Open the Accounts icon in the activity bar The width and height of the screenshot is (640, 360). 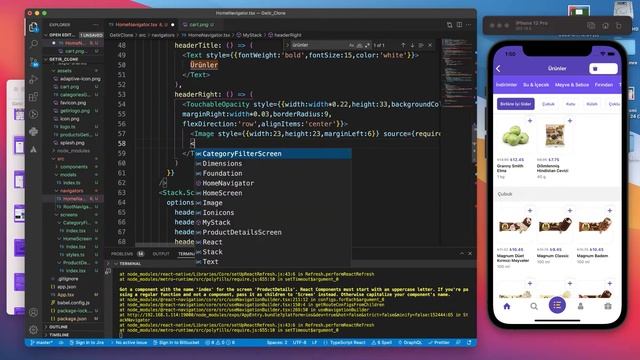click(34, 313)
